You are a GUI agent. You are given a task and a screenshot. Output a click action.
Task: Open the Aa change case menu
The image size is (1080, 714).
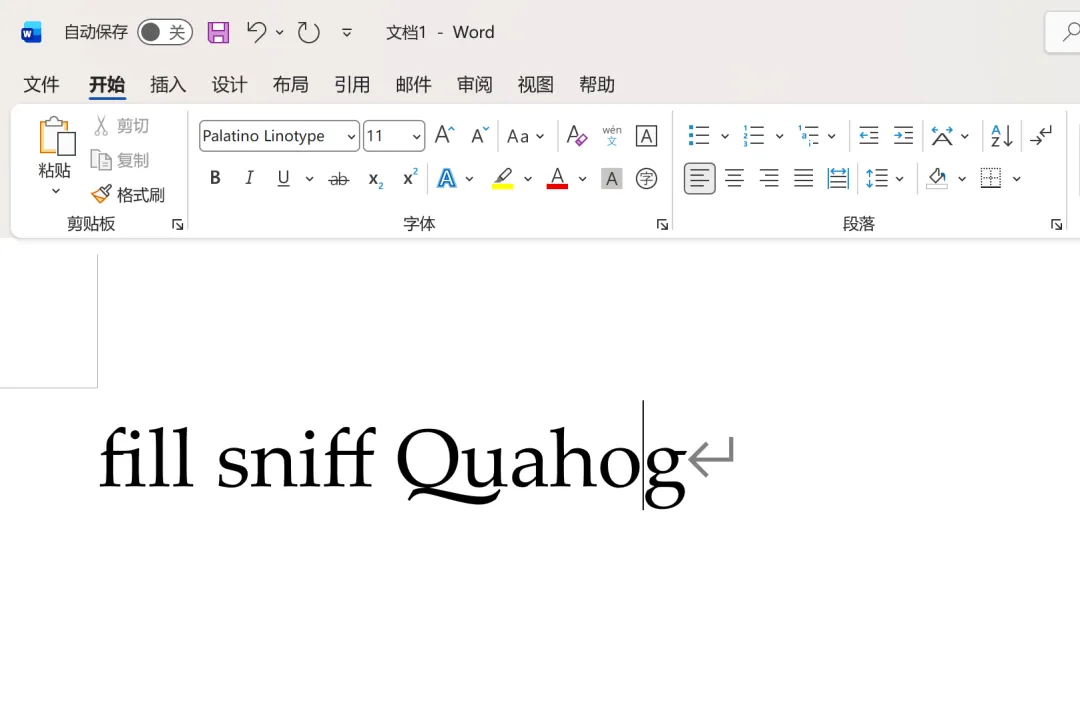coord(526,136)
